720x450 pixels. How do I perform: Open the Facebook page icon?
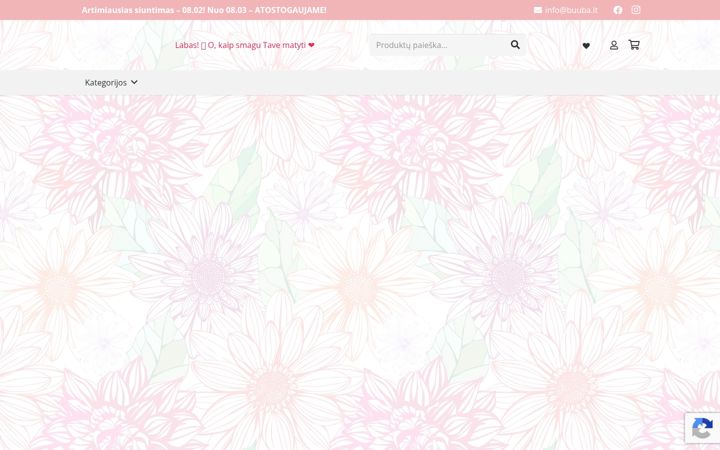point(618,10)
